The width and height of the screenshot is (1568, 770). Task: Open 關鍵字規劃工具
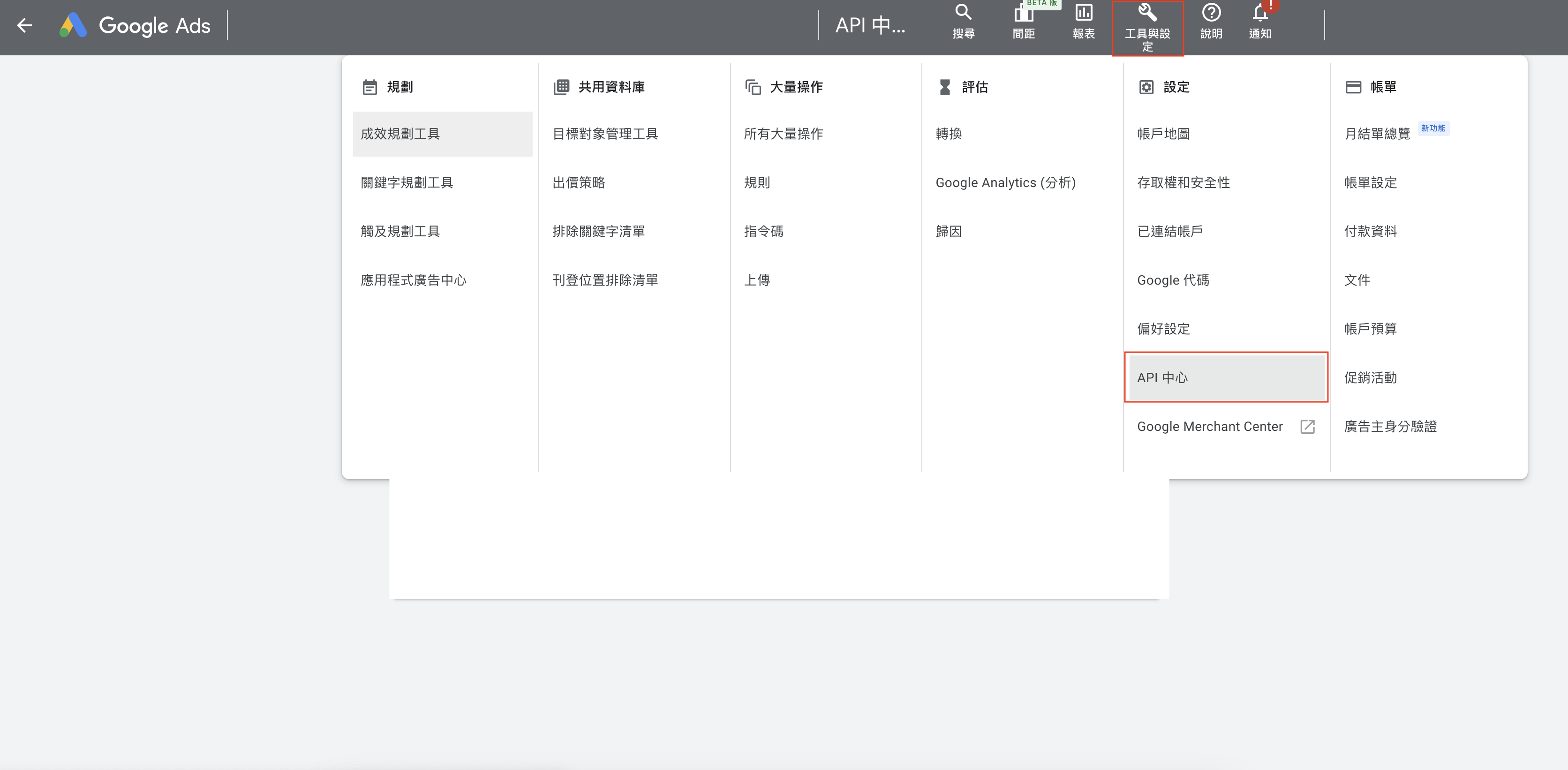[407, 182]
